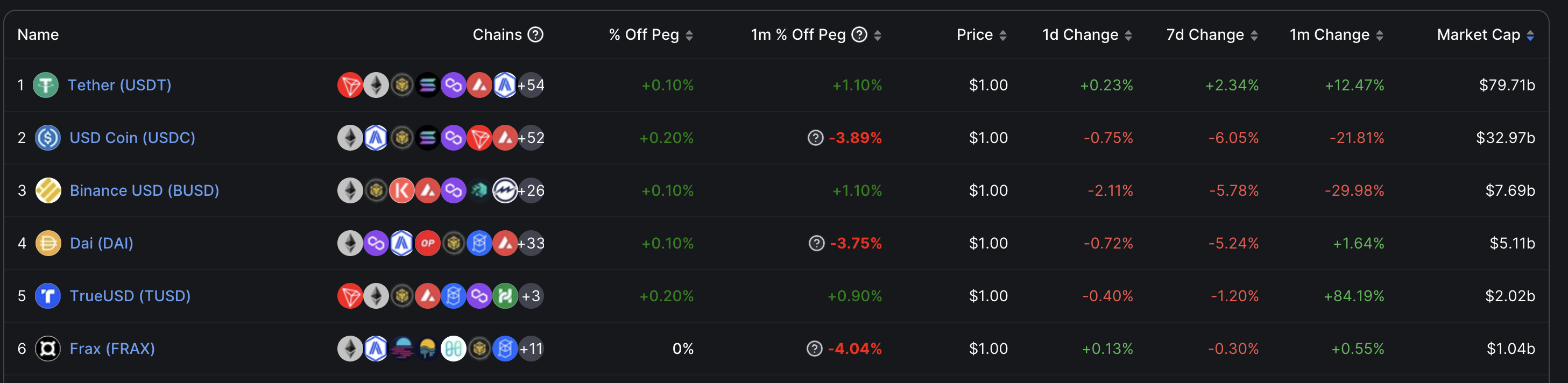Open the Chains column help tooltip

point(534,35)
